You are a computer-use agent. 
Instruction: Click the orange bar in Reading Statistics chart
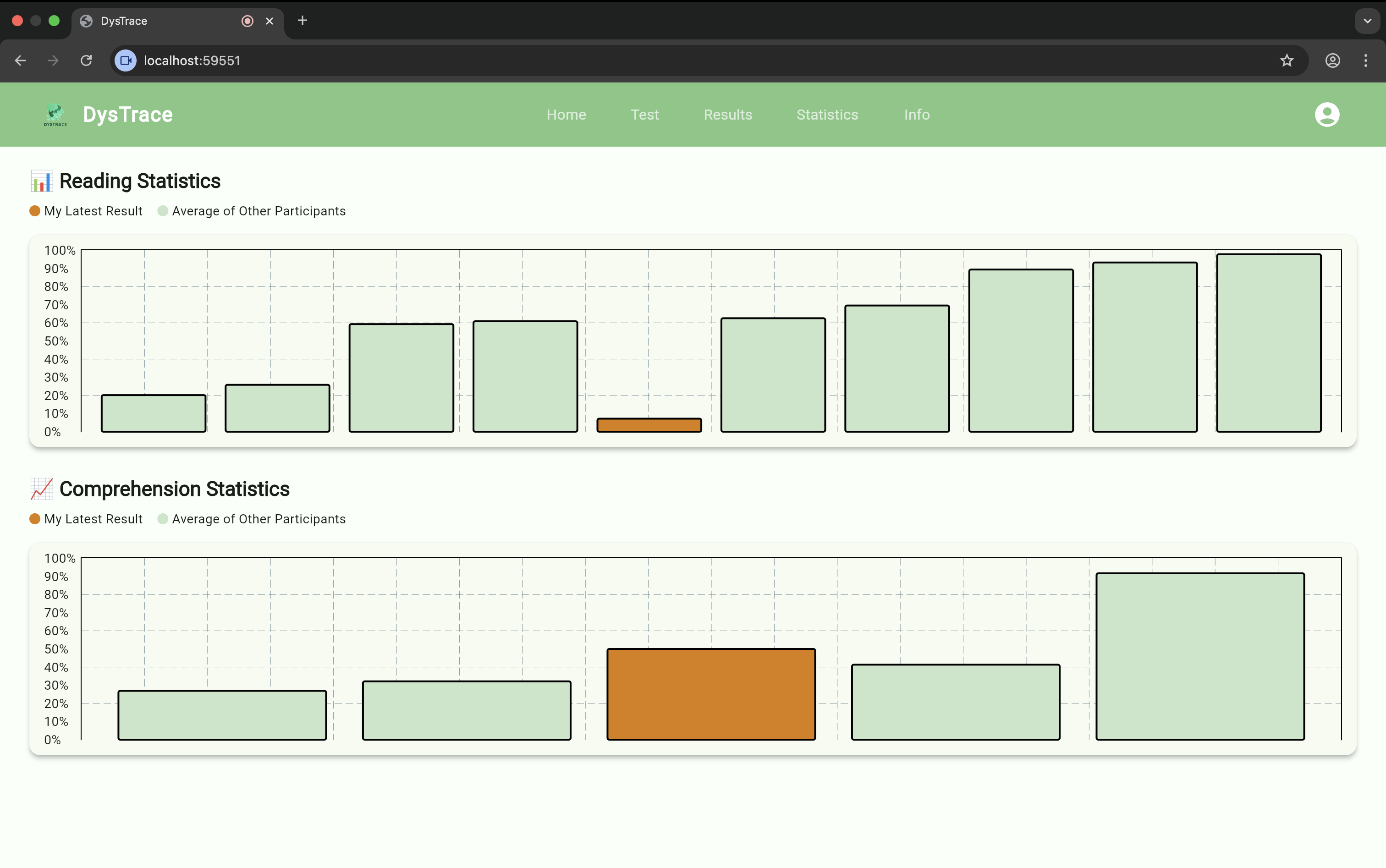click(x=649, y=425)
